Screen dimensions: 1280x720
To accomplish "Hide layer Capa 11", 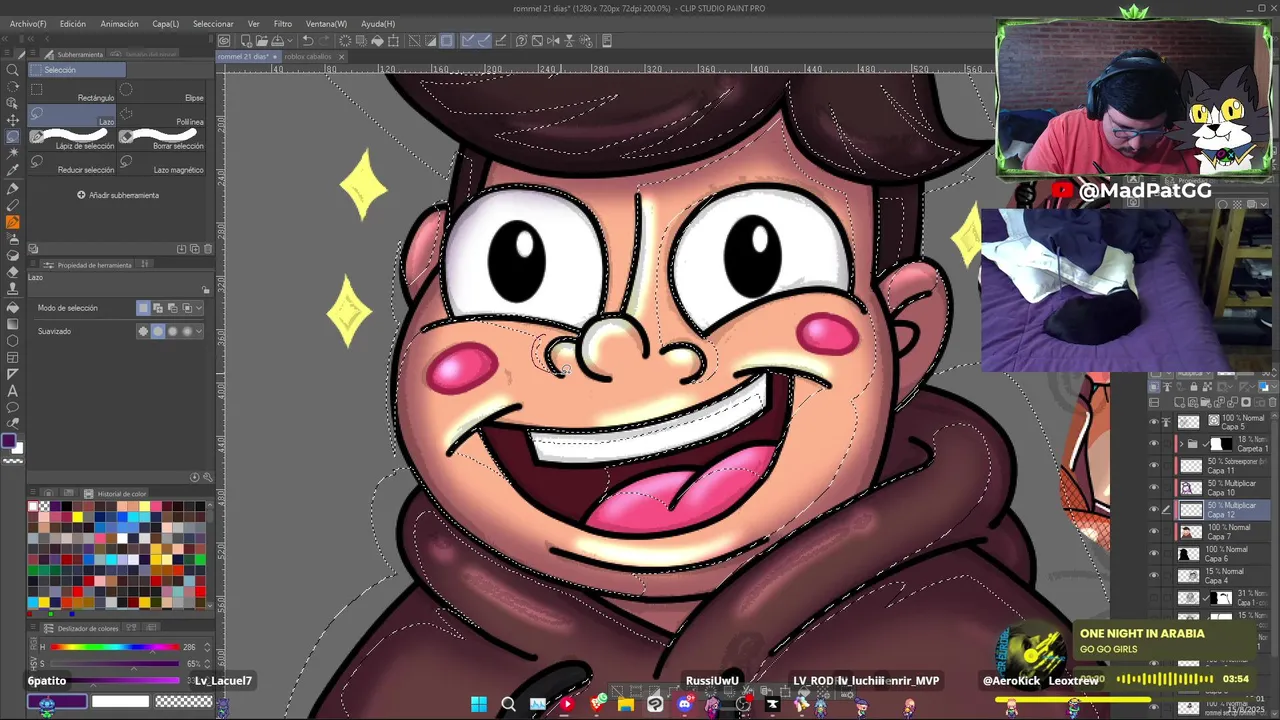I will (1153, 466).
